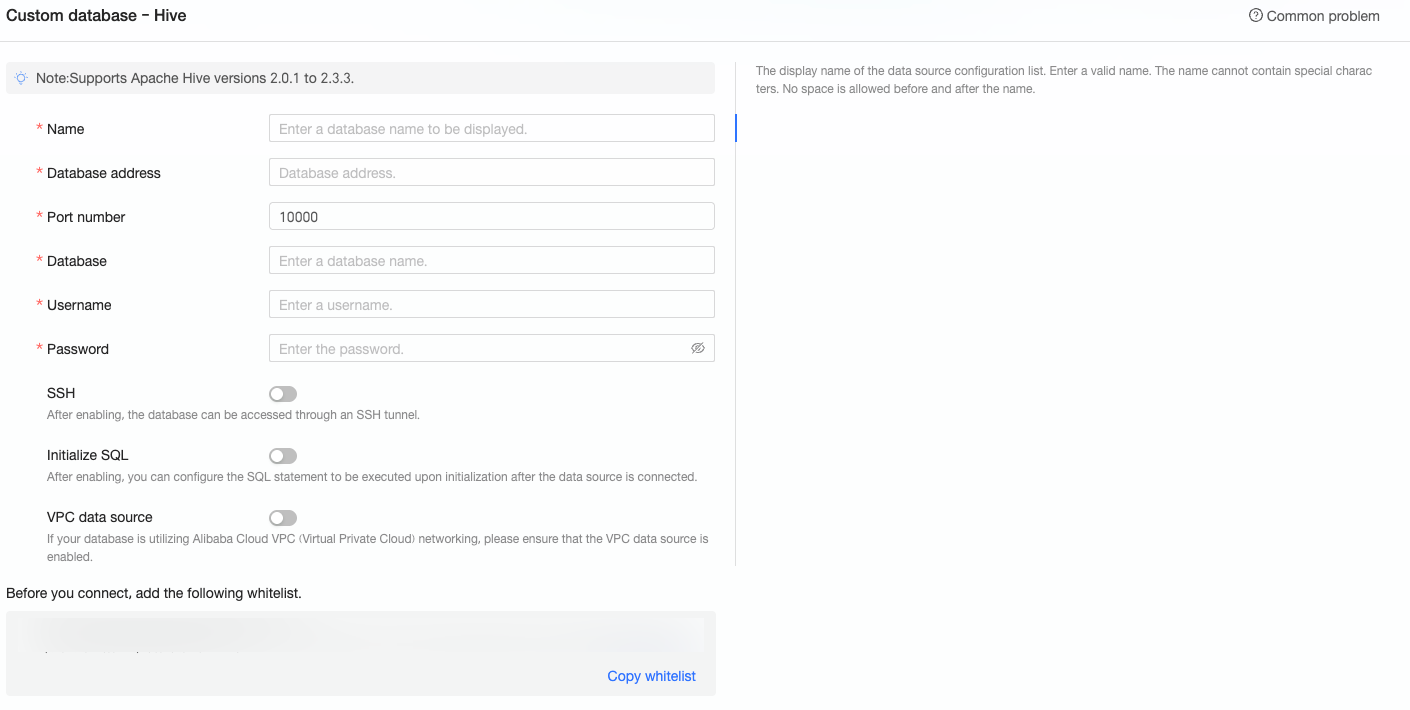Click the Custom database - Hive title

[x=96, y=15]
